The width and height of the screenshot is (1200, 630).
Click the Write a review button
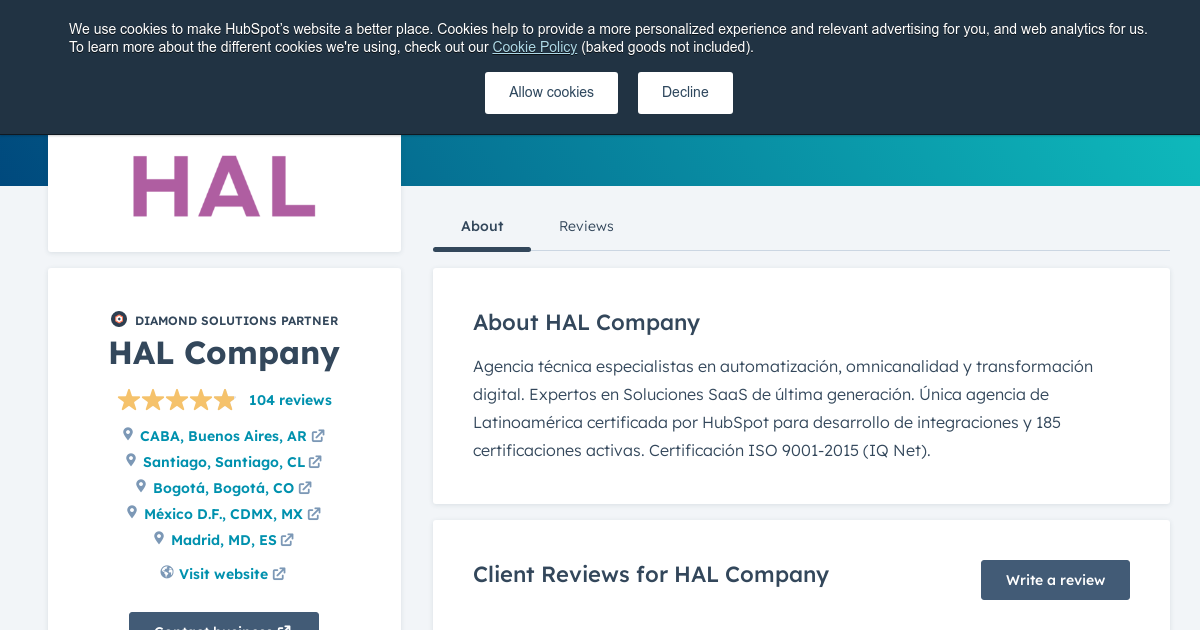1055,579
